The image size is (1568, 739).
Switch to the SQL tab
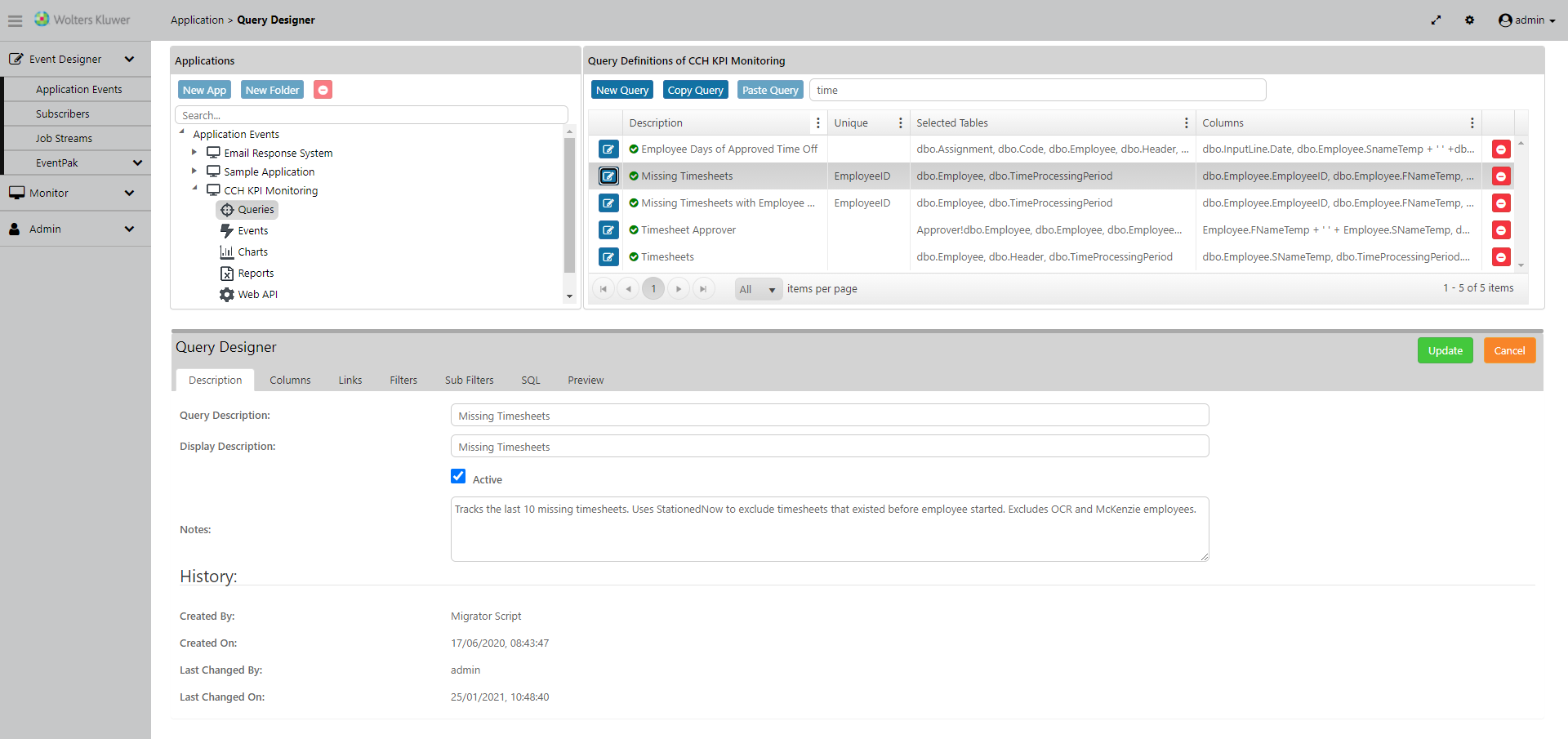coord(531,381)
